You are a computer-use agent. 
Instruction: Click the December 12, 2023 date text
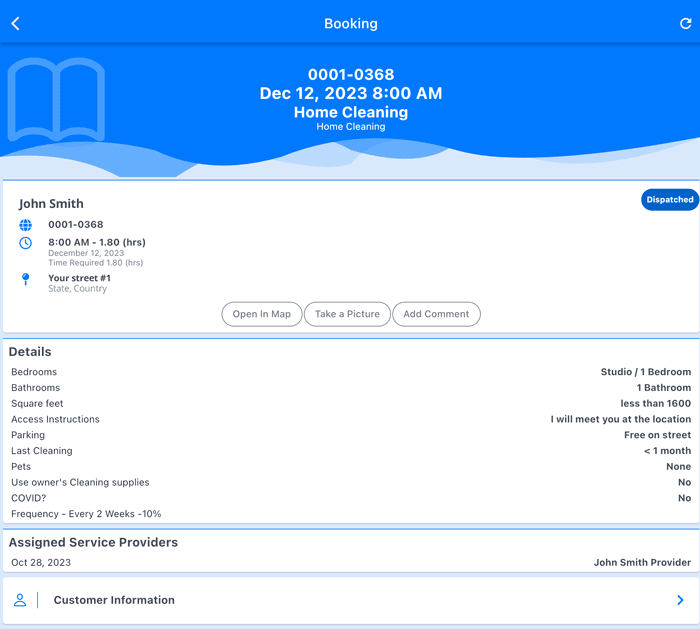[86, 253]
